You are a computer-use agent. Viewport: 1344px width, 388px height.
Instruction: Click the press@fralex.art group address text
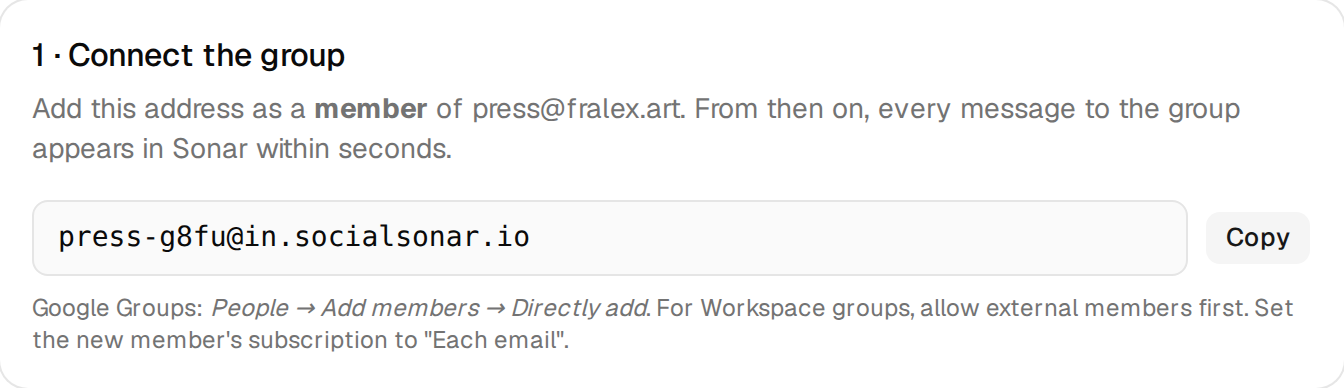pyautogui.click(x=579, y=109)
